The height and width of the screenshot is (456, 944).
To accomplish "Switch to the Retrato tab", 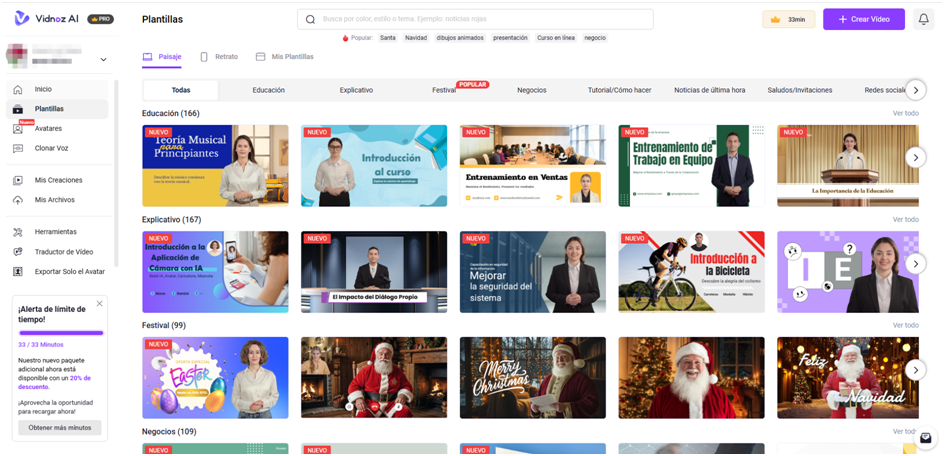I will tap(219, 57).
